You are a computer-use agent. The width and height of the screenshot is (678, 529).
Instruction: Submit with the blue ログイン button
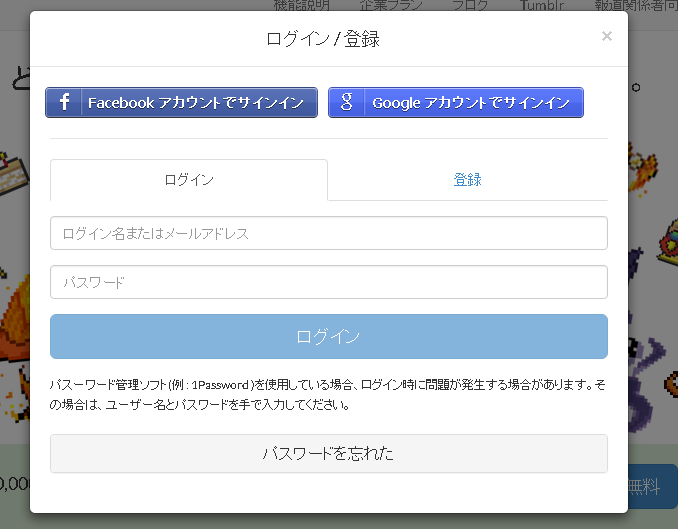pos(329,336)
